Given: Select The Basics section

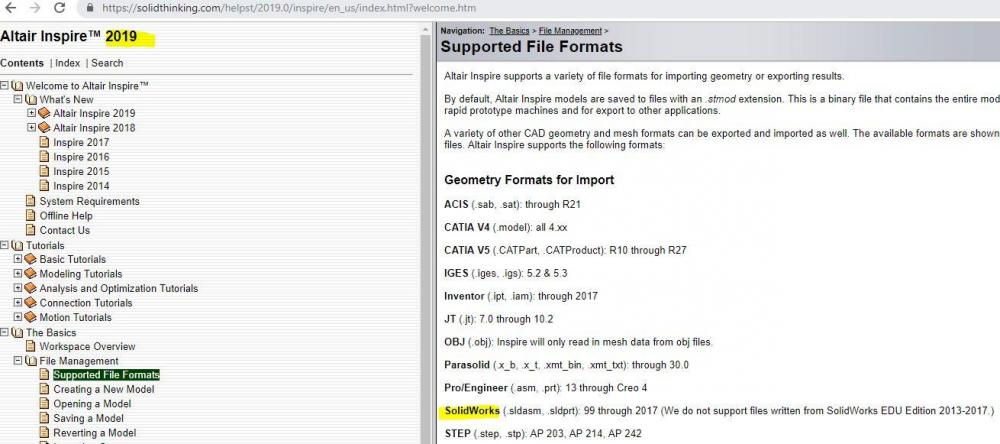Looking at the screenshot, I should [50, 333].
